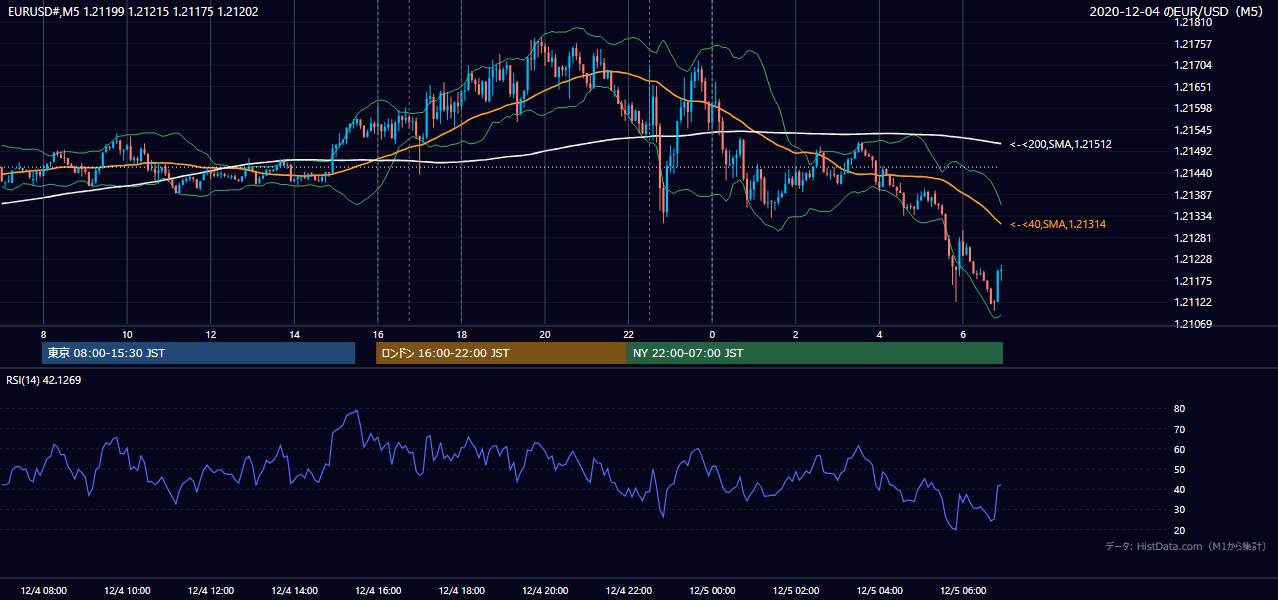Image resolution: width=1278 pixels, height=600 pixels.
Task: Click the 12/5 02:00 date label
Action: pyautogui.click(x=797, y=591)
